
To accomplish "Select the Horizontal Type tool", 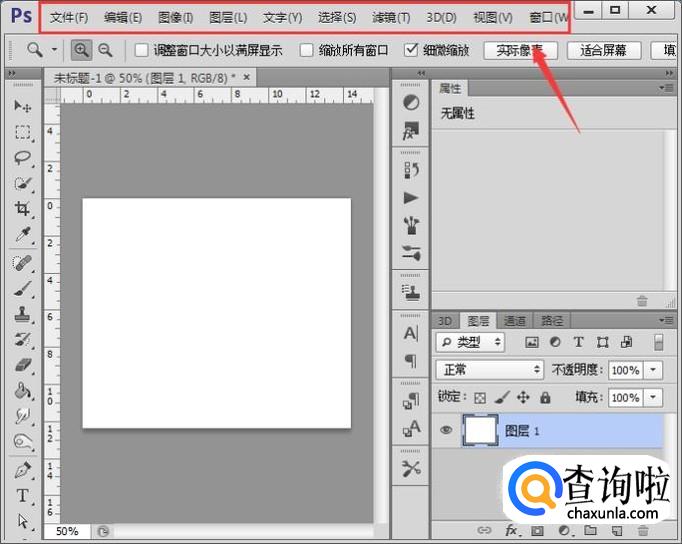I will pyautogui.click(x=22, y=496).
